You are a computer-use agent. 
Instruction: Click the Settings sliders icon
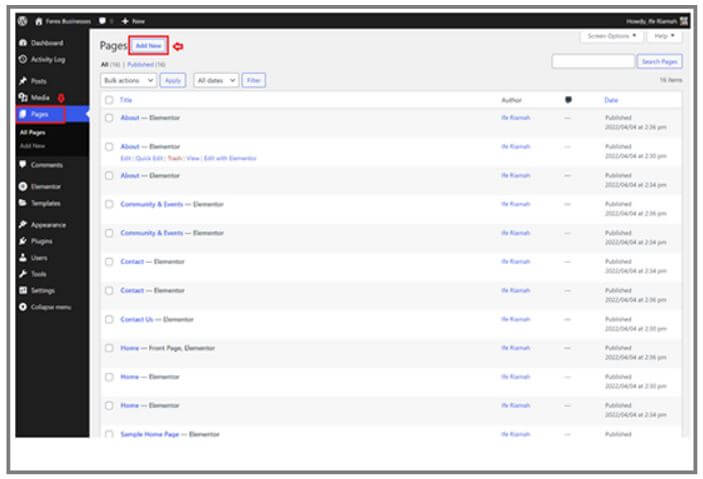pos(23,290)
